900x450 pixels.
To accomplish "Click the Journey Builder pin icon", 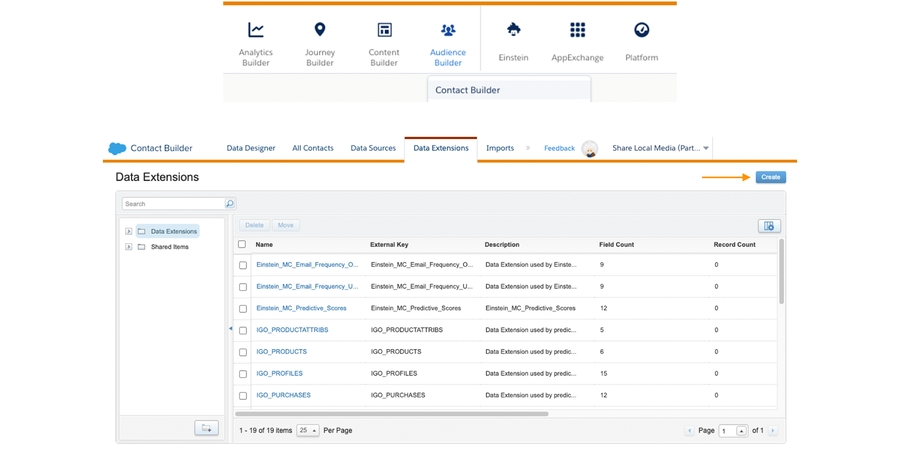I will pos(320,31).
